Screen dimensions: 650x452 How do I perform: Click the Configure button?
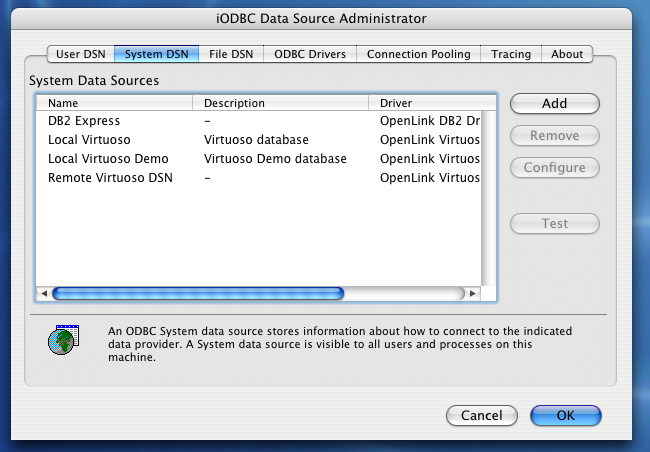pos(555,168)
